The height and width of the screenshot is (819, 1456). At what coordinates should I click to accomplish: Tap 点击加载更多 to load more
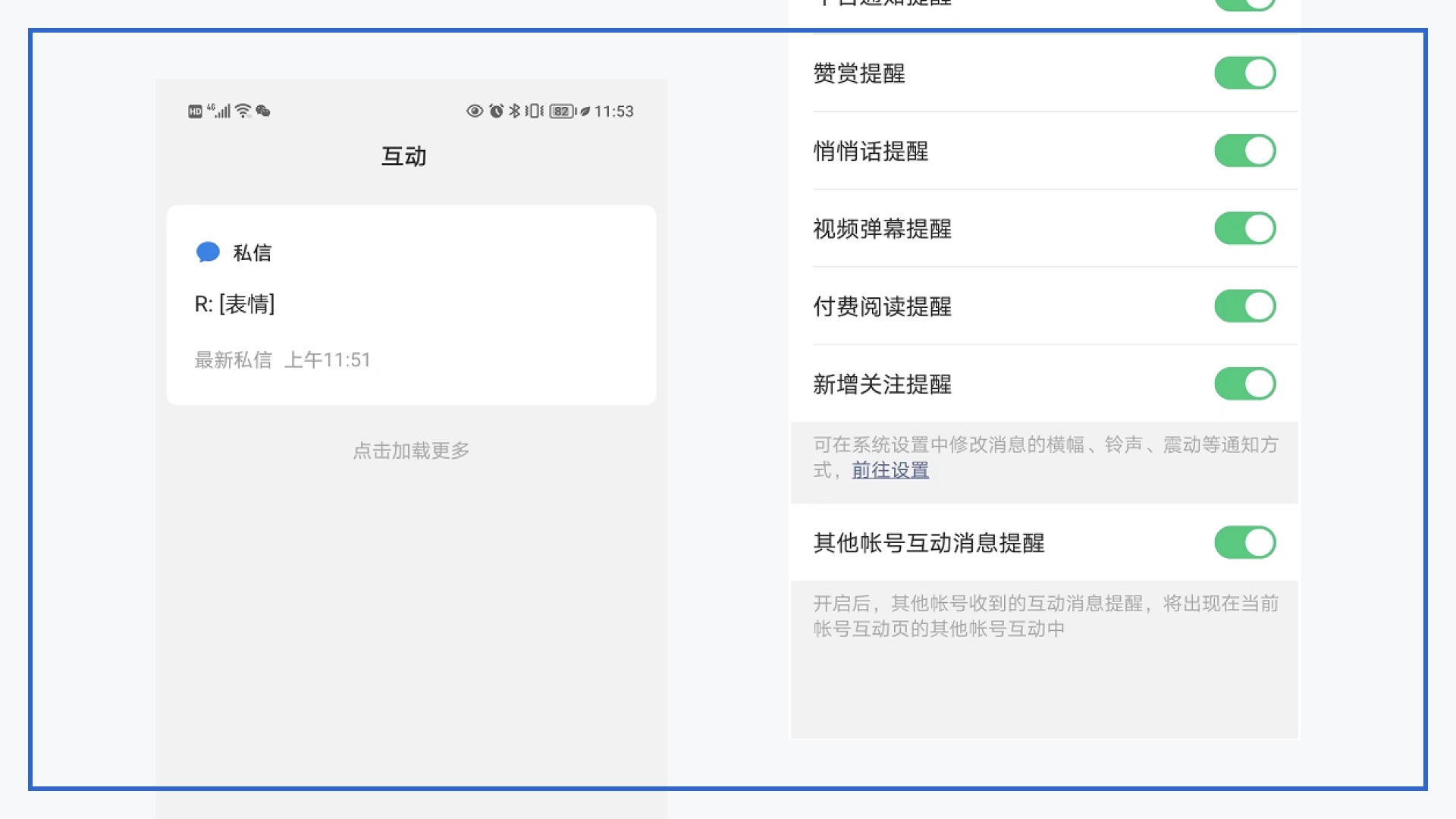point(410,450)
